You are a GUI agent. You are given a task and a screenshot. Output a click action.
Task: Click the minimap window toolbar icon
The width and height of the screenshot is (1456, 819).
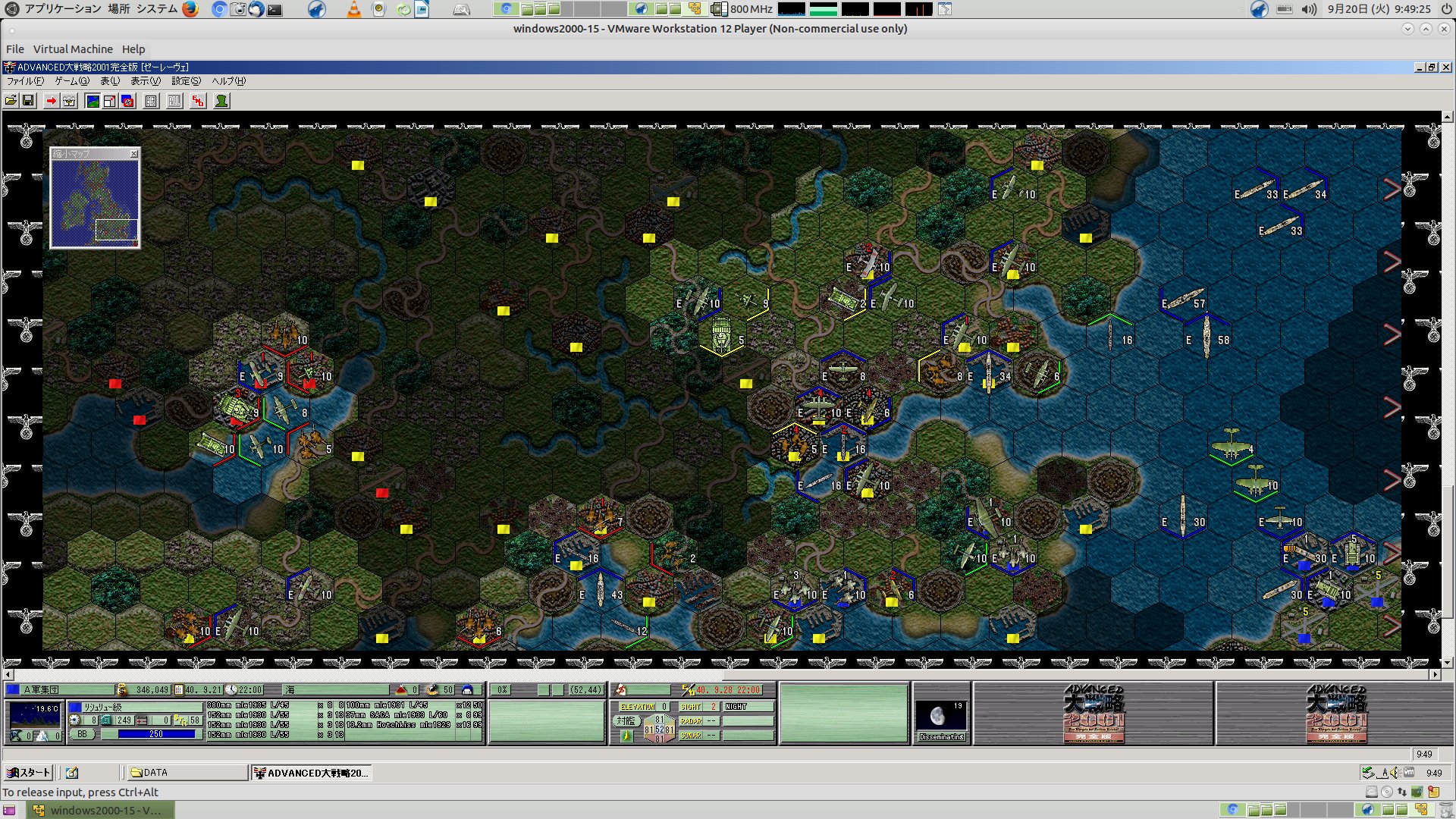(110, 101)
